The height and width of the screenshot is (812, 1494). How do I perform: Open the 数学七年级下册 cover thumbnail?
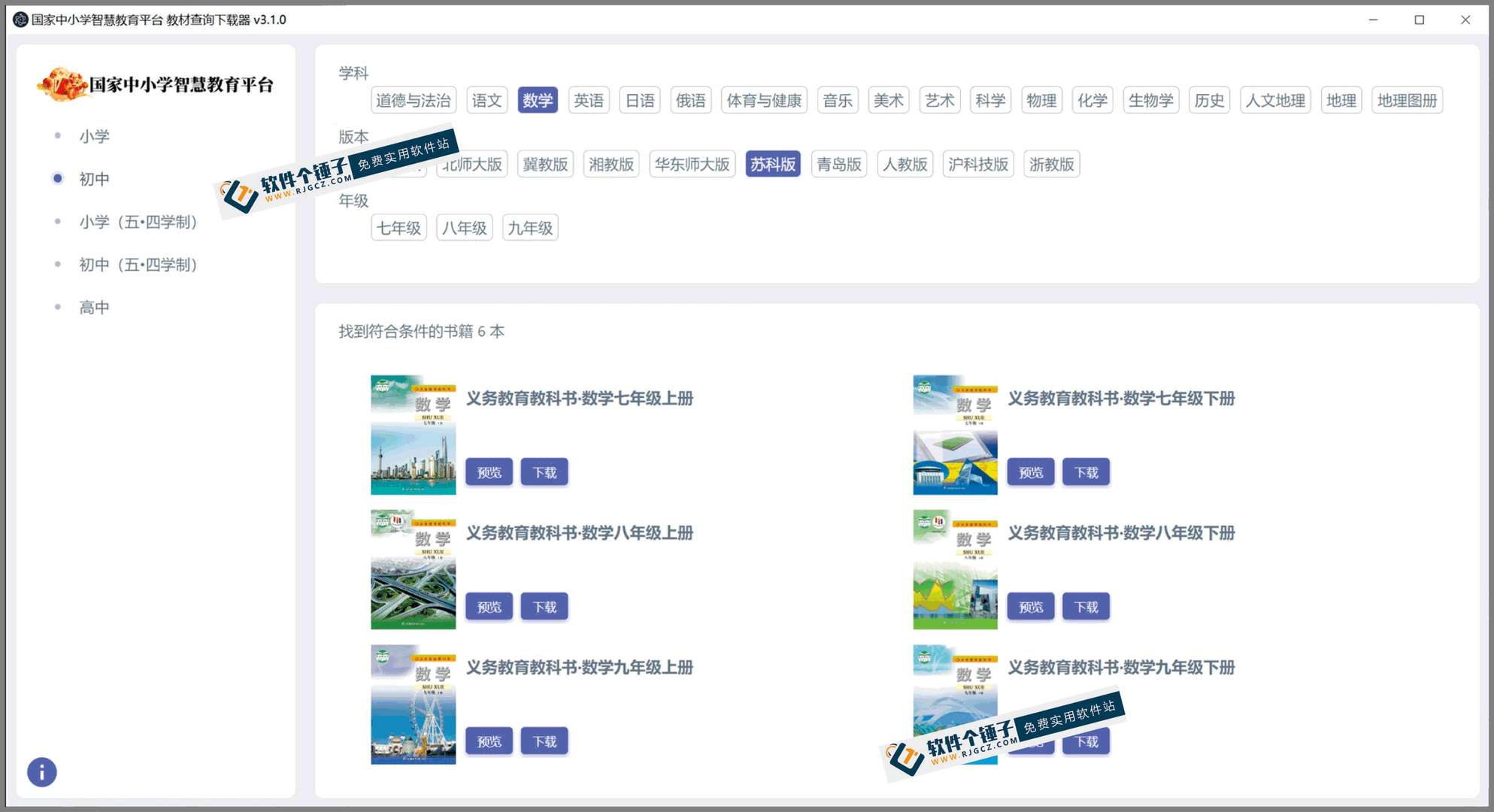[955, 435]
